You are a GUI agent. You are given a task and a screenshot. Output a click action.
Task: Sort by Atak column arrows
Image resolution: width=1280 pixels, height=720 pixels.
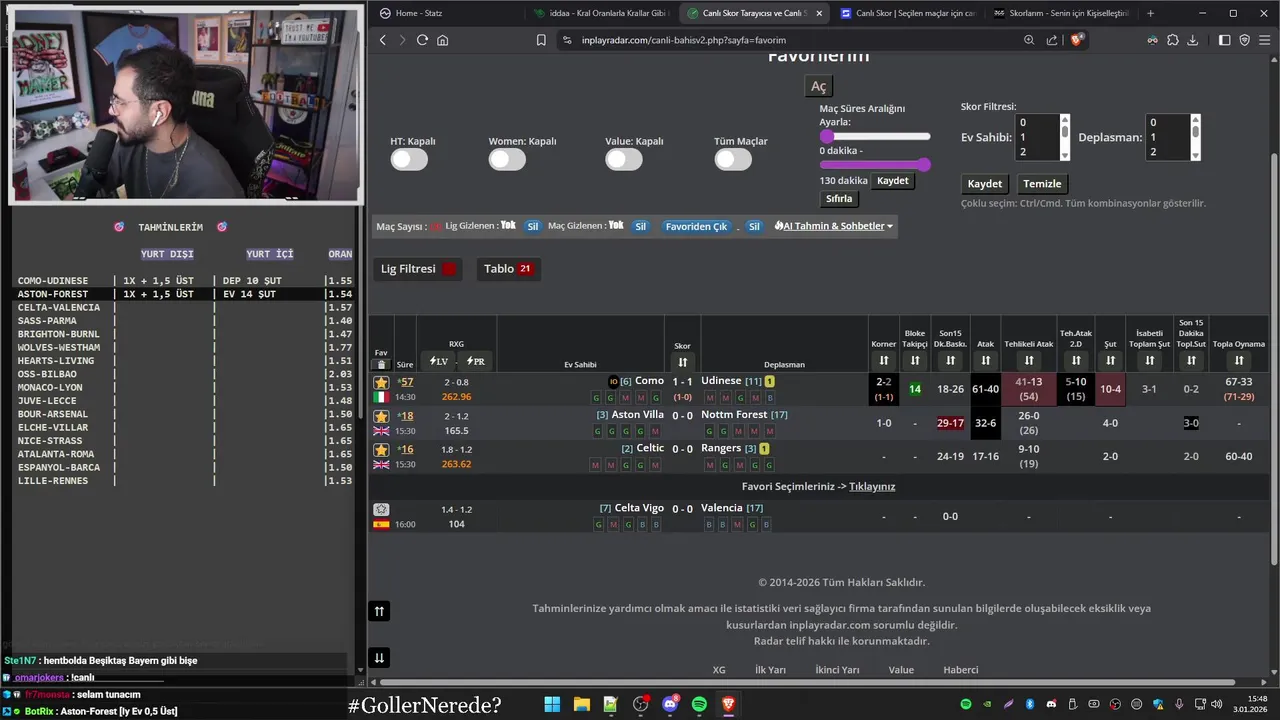point(986,361)
